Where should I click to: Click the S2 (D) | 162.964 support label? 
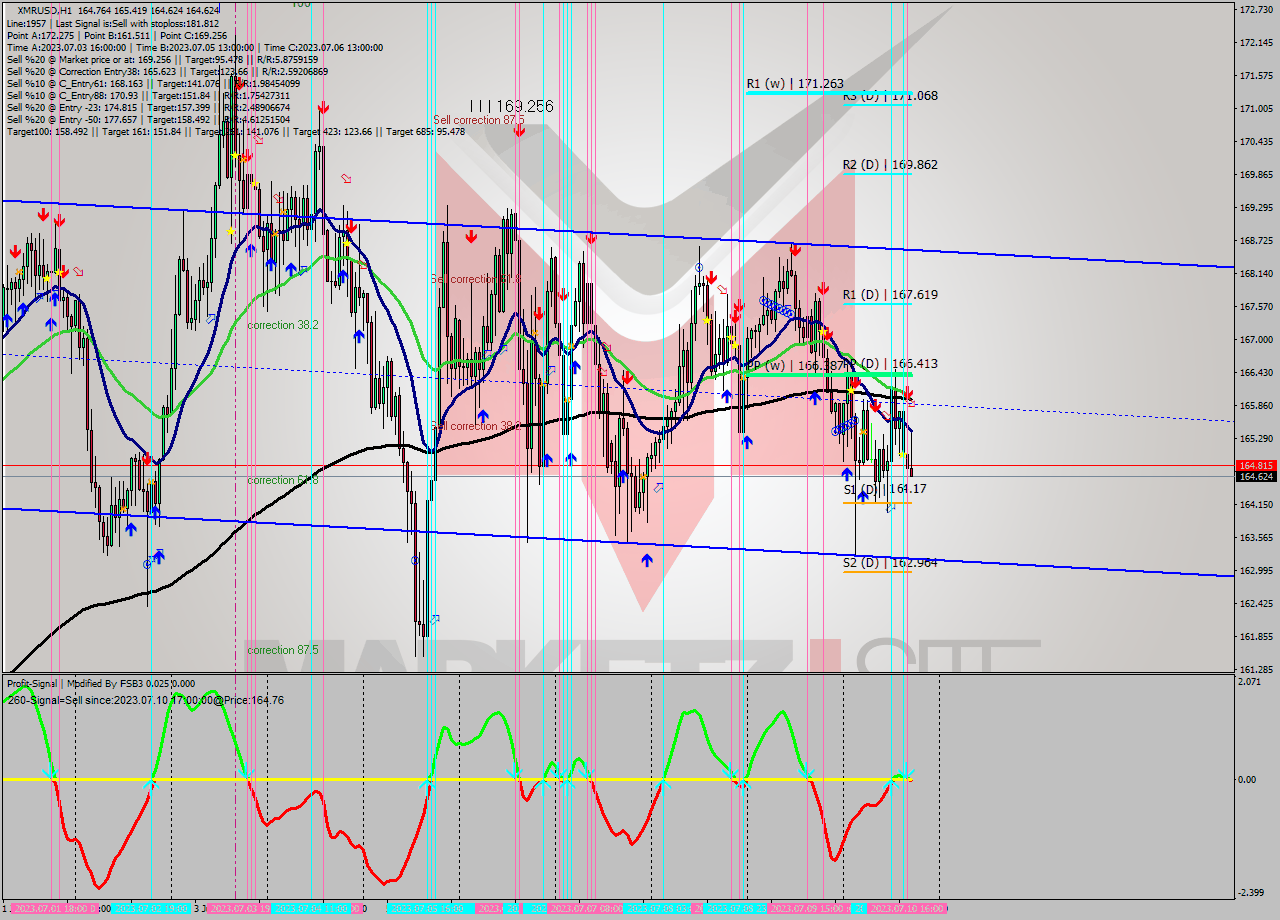pyautogui.click(x=890, y=563)
